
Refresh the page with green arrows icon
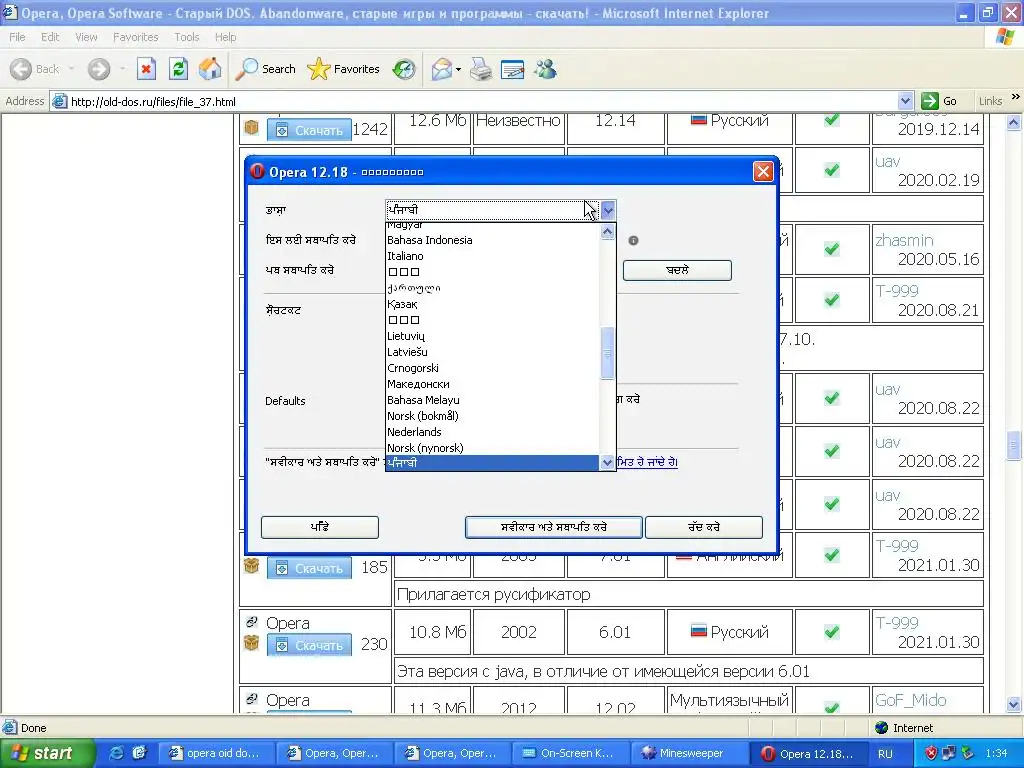click(178, 69)
